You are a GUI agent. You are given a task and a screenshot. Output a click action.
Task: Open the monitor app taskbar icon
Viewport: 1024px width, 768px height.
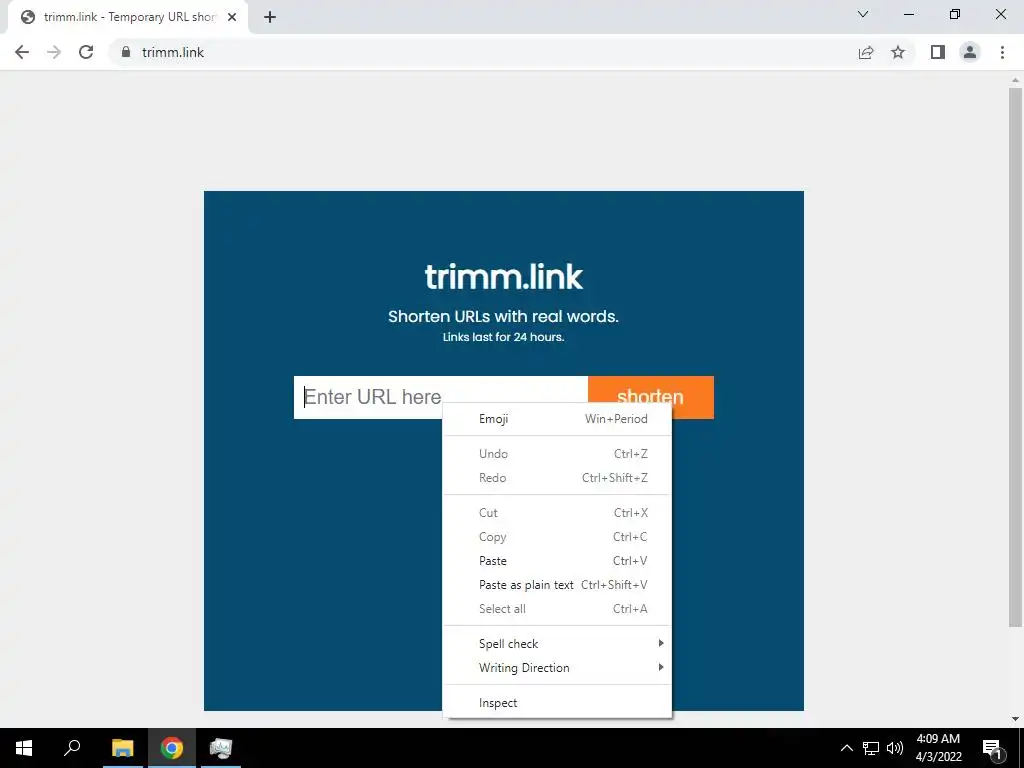coord(221,748)
